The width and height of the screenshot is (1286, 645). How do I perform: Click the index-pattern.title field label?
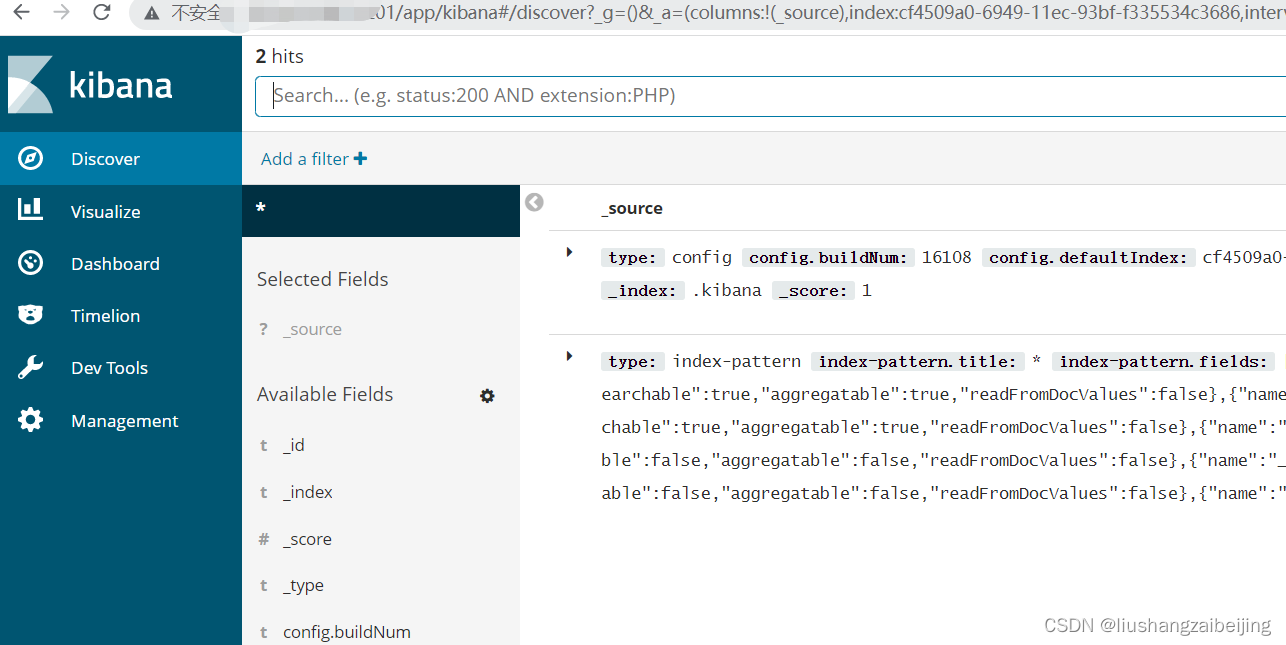pos(918,361)
